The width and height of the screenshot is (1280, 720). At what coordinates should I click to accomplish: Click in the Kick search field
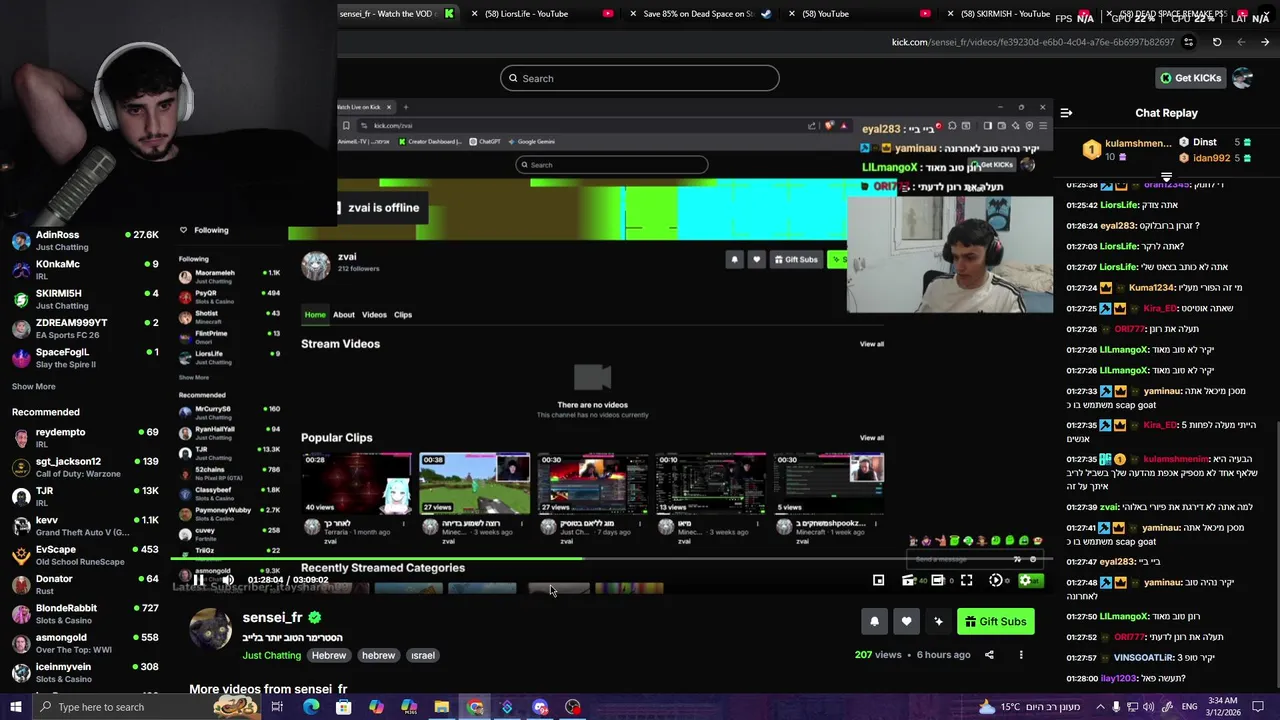(x=640, y=78)
